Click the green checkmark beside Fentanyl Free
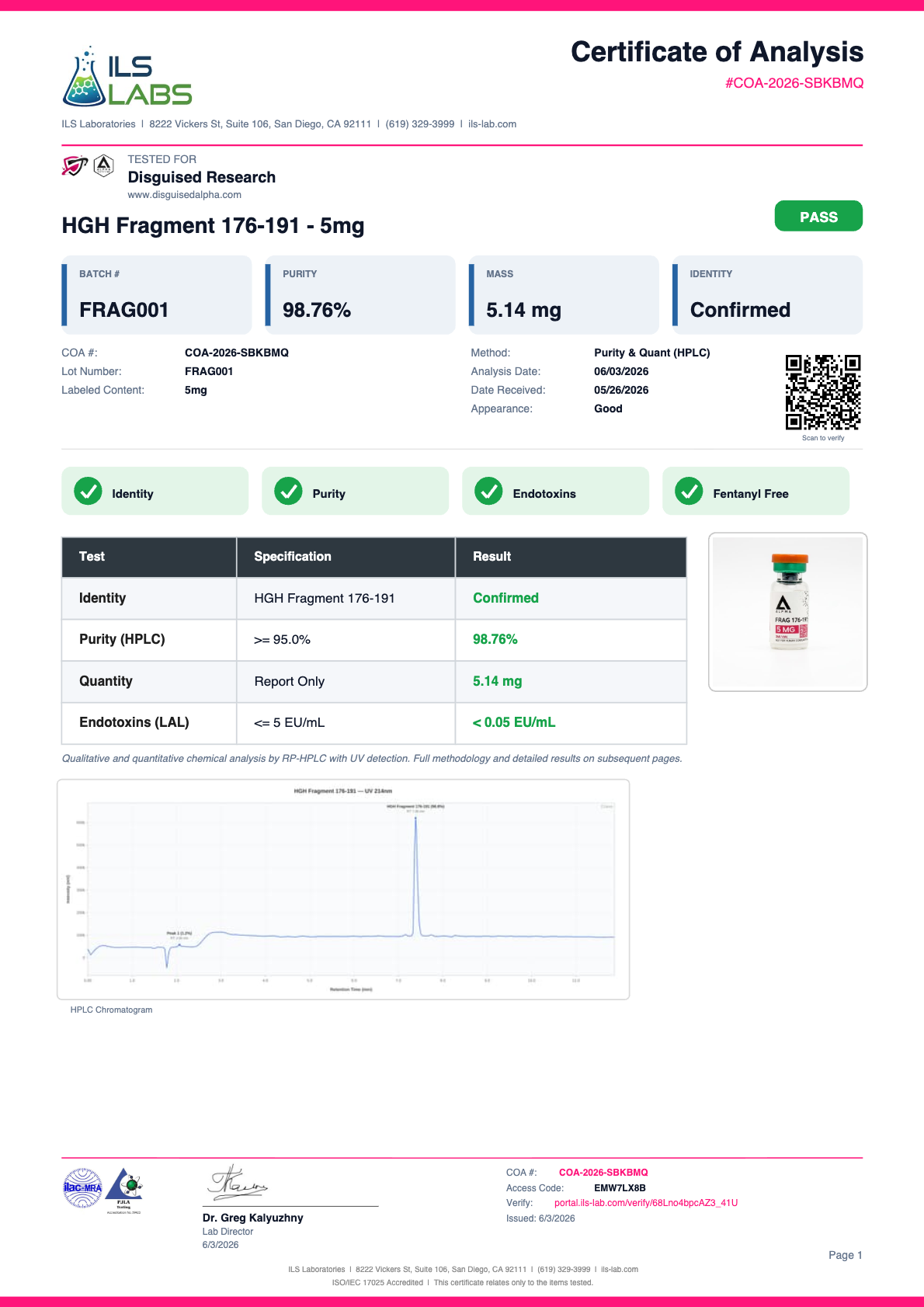924x1307 pixels. (x=689, y=491)
